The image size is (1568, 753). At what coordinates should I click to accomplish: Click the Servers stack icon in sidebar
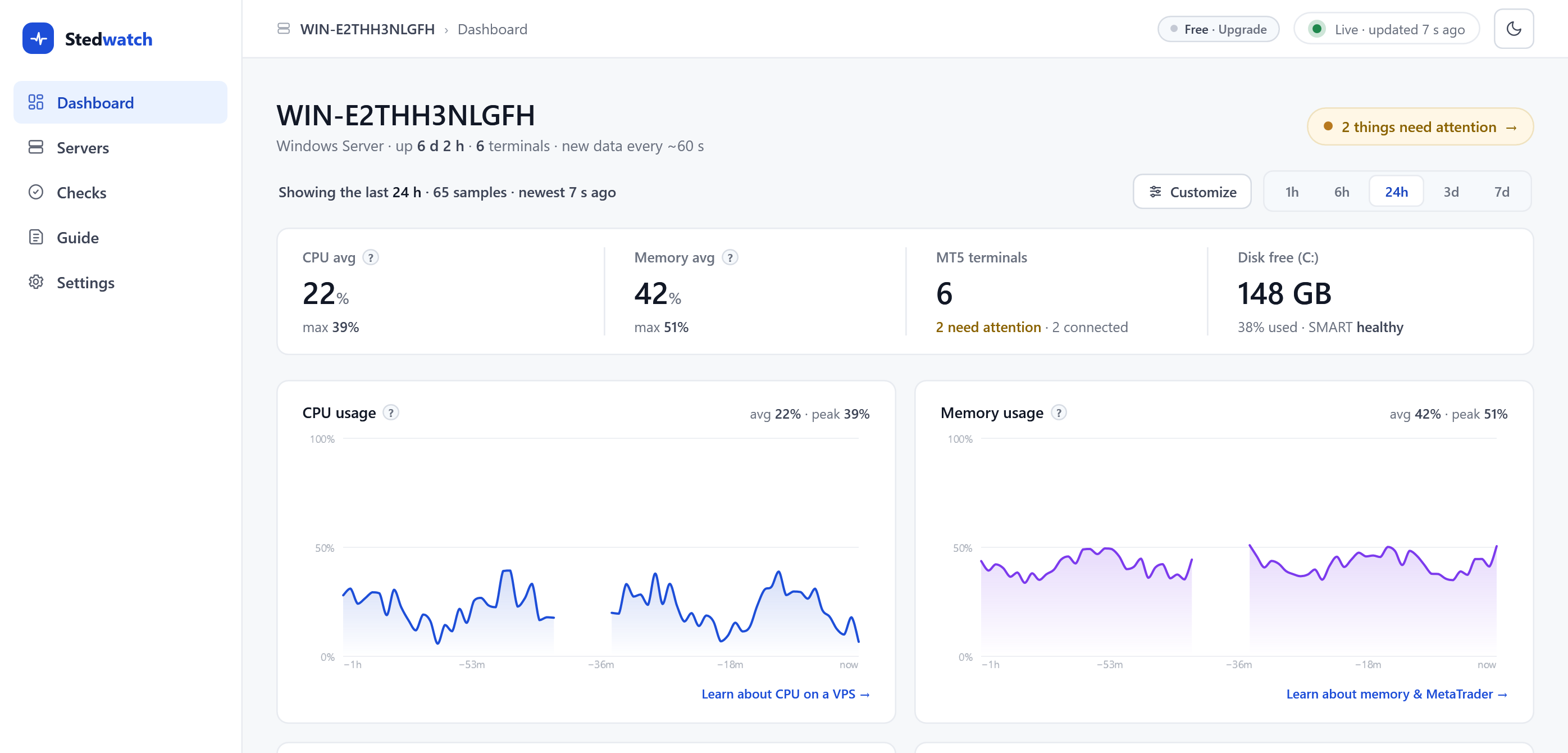pos(36,147)
